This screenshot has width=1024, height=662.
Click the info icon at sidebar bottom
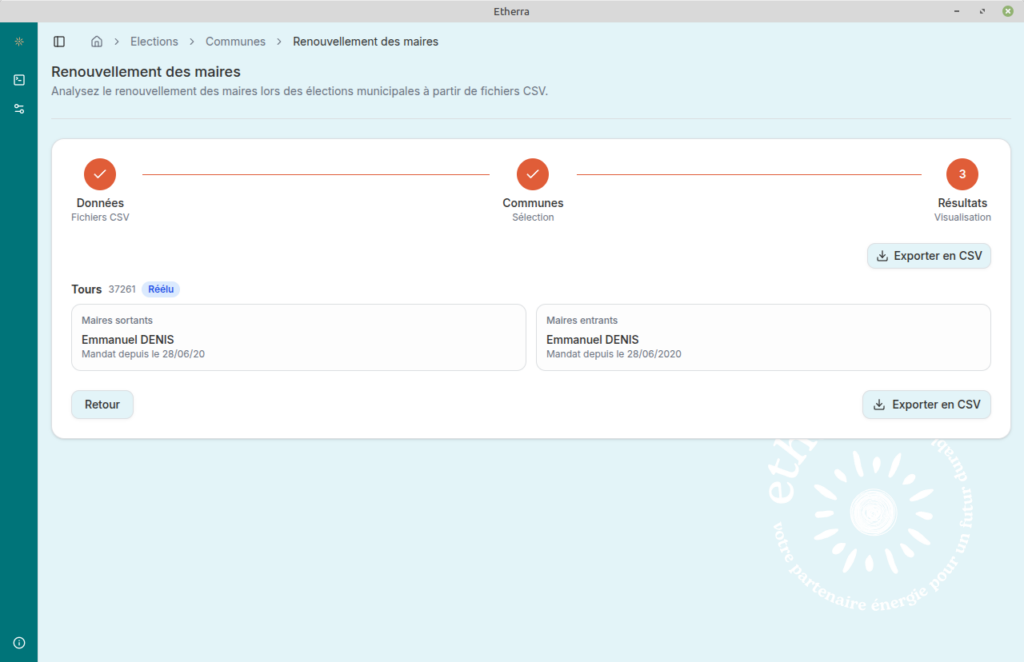pos(19,642)
